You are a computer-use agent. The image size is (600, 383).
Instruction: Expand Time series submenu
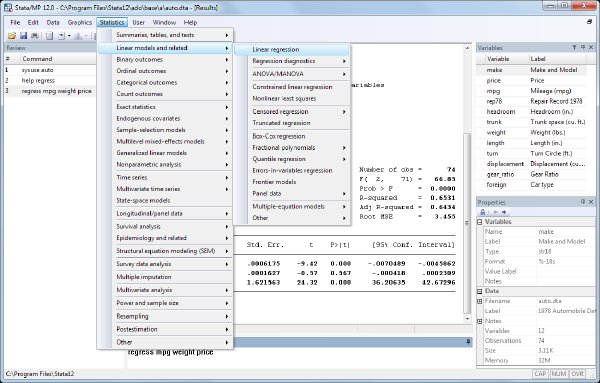pyautogui.click(x=165, y=178)
